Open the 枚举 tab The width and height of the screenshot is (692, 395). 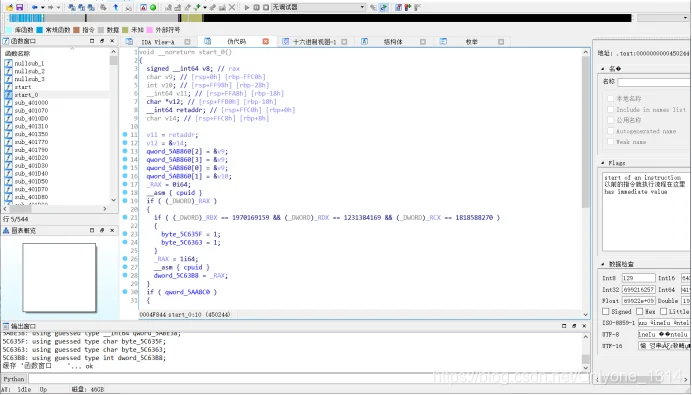point(471,42)
